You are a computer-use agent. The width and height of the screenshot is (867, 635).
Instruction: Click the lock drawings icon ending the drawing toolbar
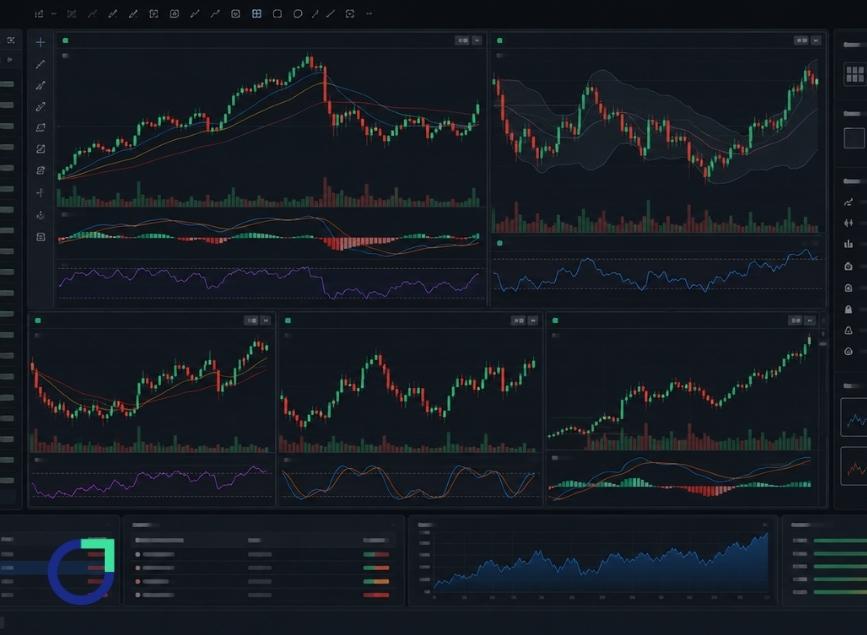(x=40, y=237)
